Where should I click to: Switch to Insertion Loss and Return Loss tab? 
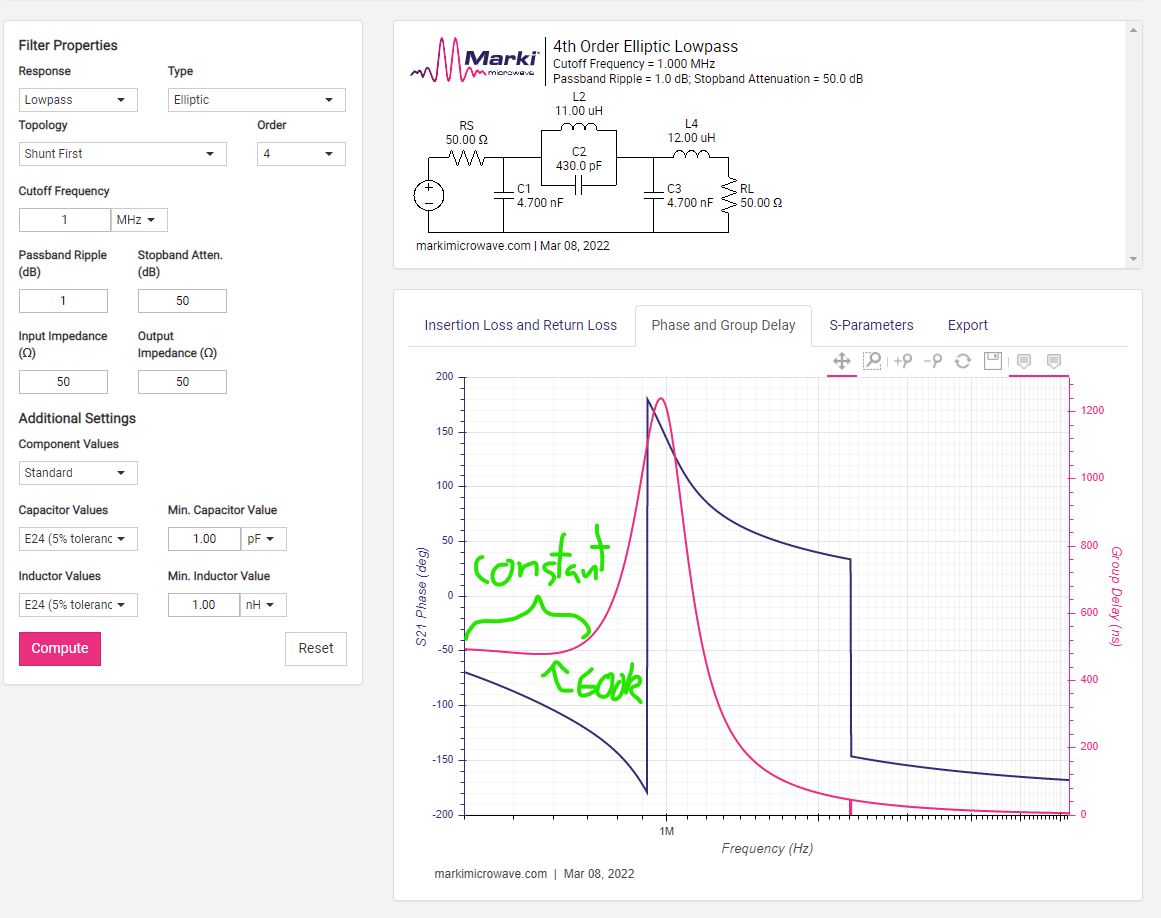tap(520, 325)
